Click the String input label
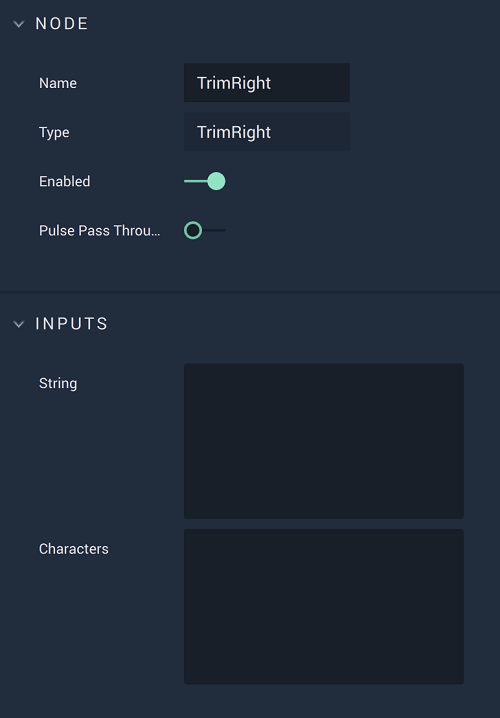The width and height of the screenshot is (500, 718). (x=58, y=383)
